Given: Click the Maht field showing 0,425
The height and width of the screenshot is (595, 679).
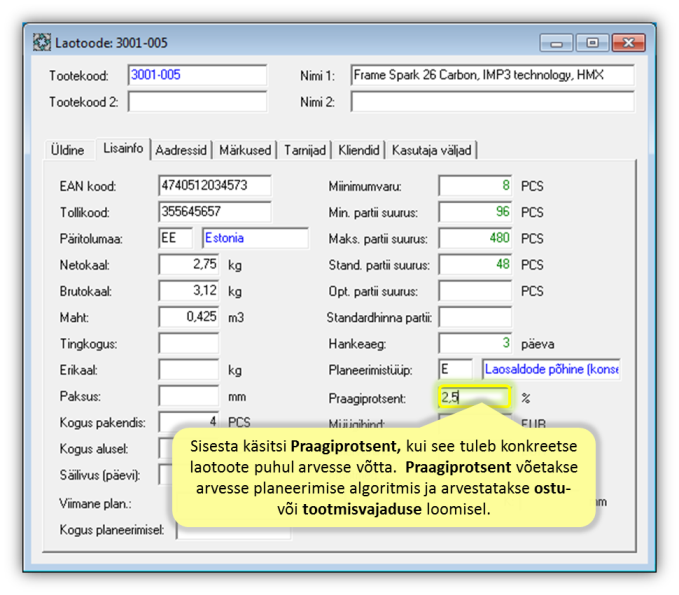Looking at the screenshot, I should point(189,317).
